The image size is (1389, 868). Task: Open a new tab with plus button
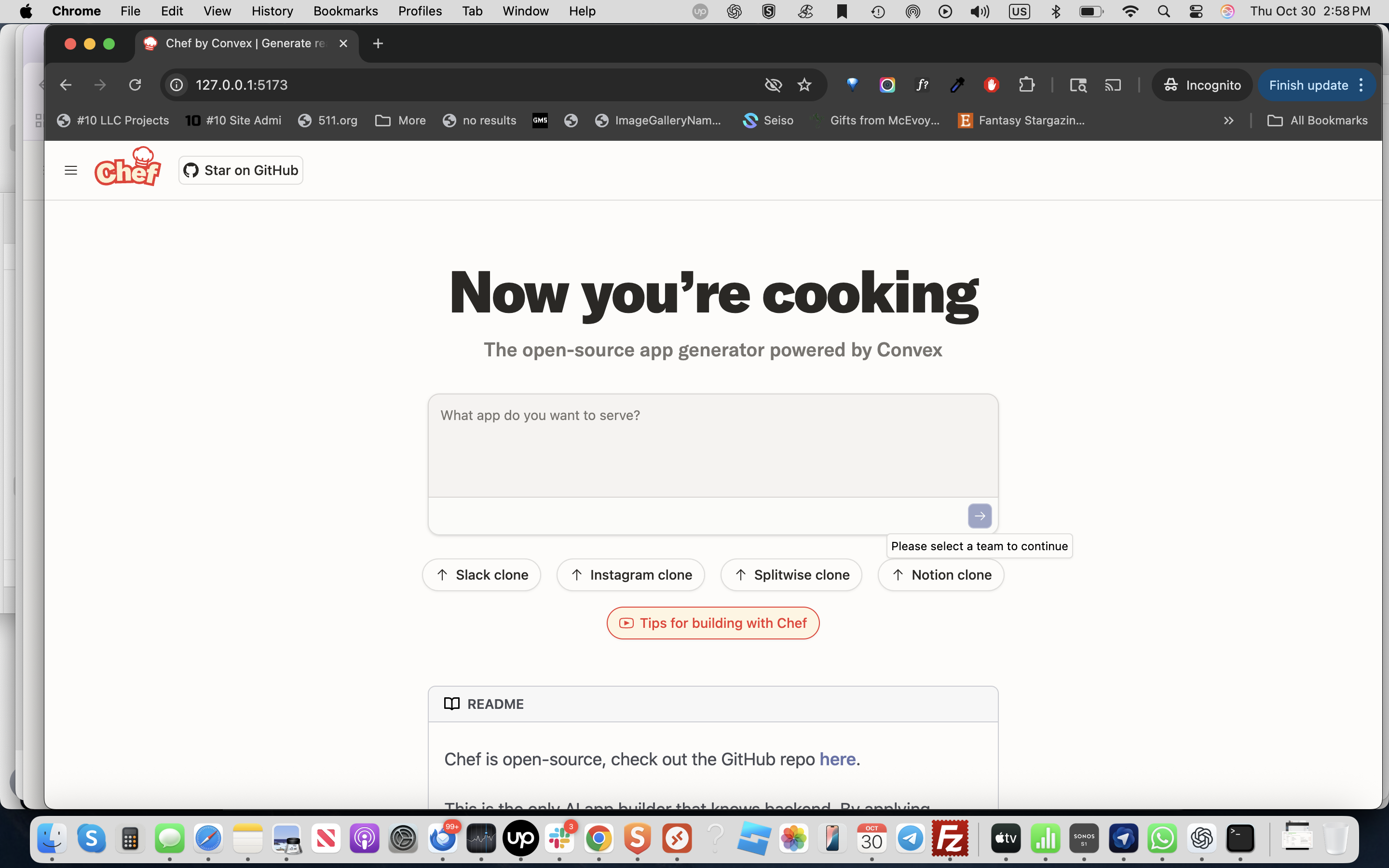(x=378, y=43)
